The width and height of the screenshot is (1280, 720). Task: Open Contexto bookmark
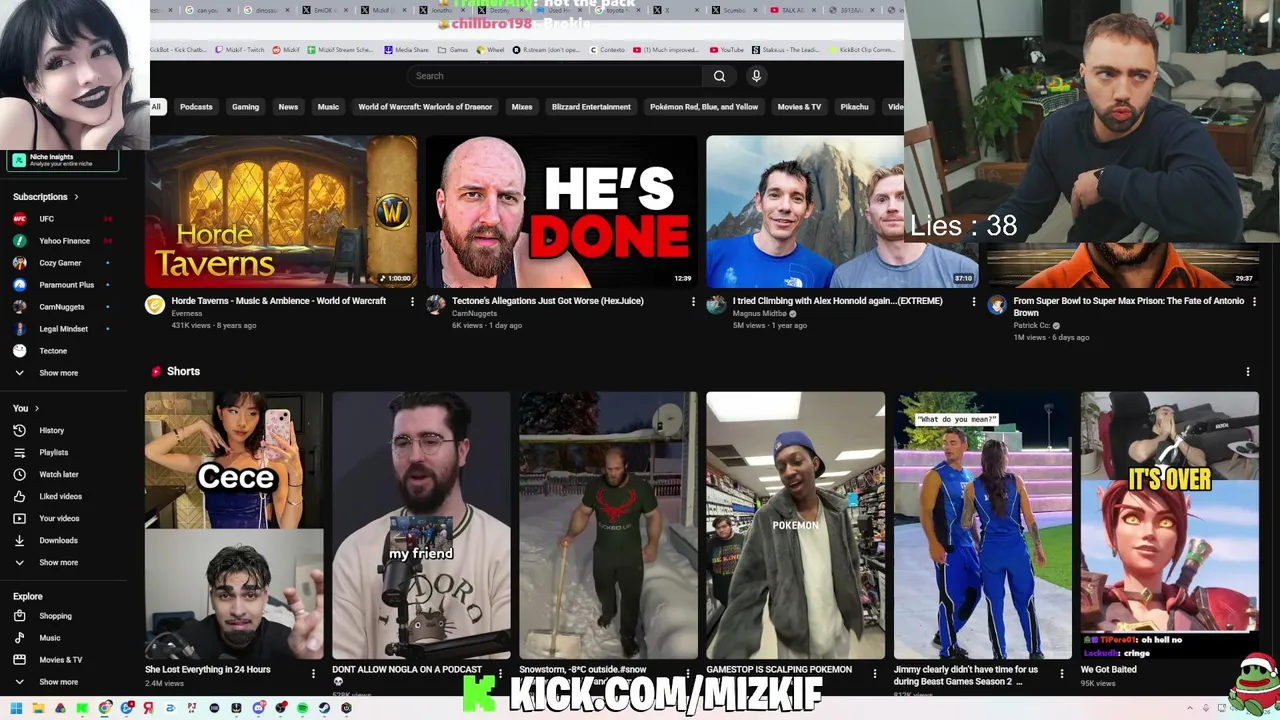[x=607, y=49]
